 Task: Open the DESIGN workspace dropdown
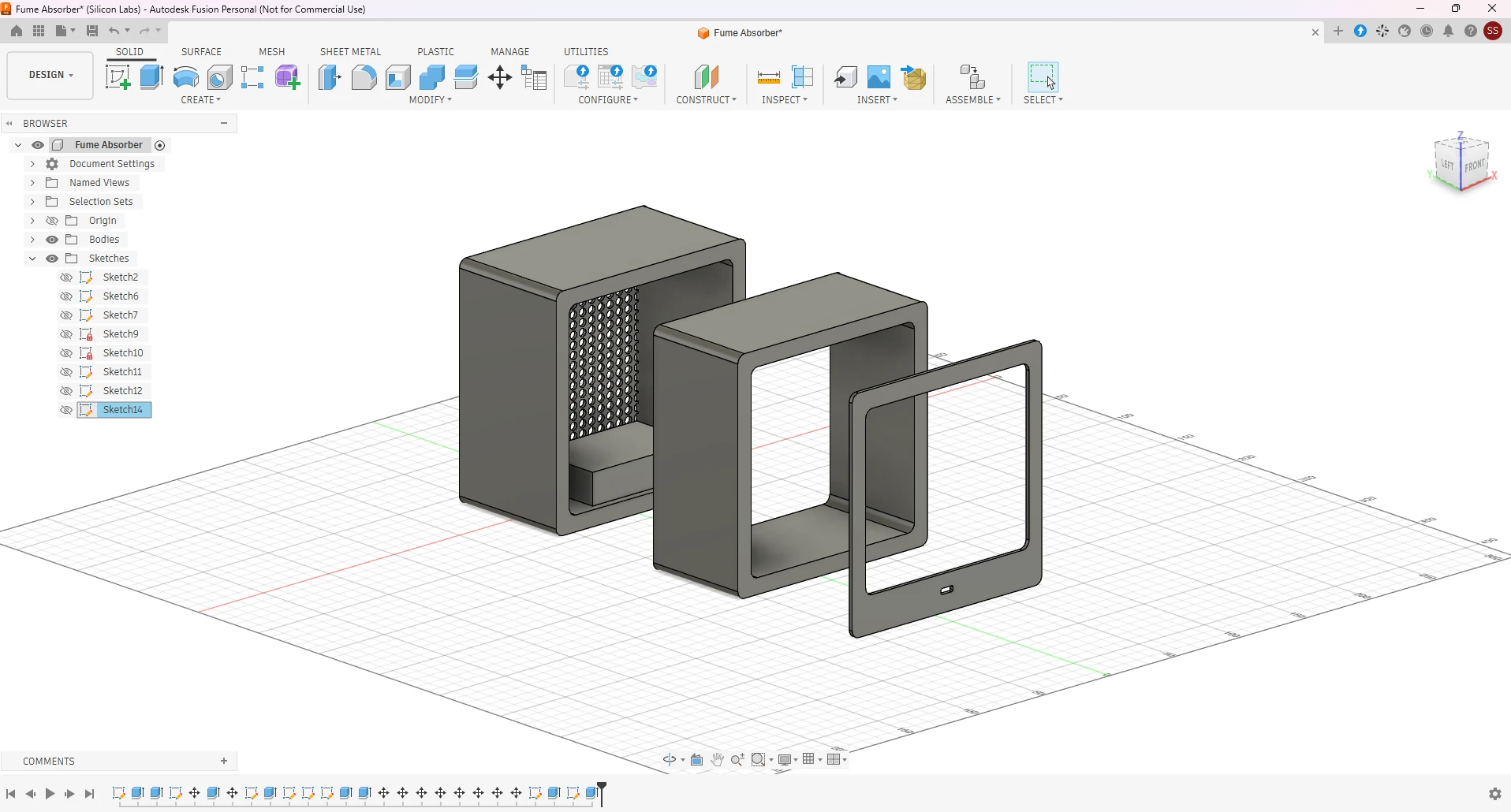click(x=50, y=76)
